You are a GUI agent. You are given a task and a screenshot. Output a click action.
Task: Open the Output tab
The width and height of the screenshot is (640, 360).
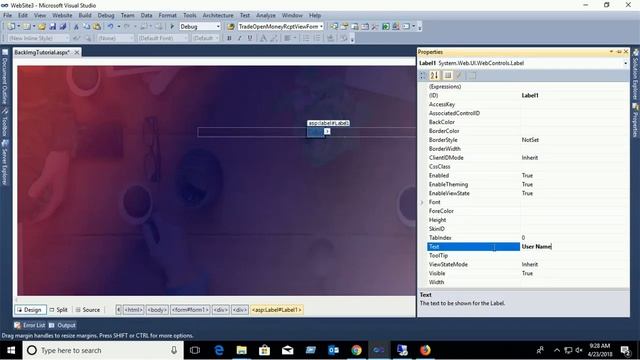[62, 325]
